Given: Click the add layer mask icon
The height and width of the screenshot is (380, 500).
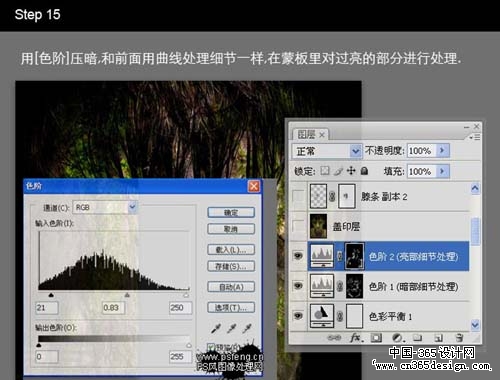Looking at the screenshot, I should [376, 338].
